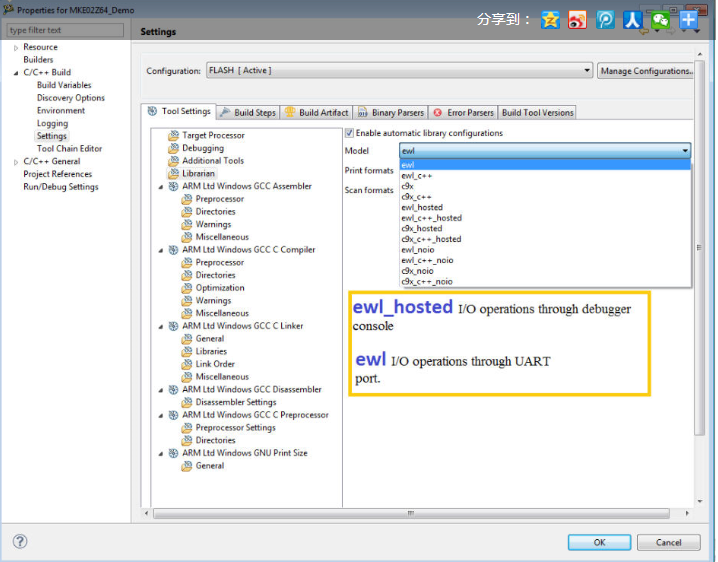
Task: Click the vertical scrollbar of settings pane
Action: point(699,247)
